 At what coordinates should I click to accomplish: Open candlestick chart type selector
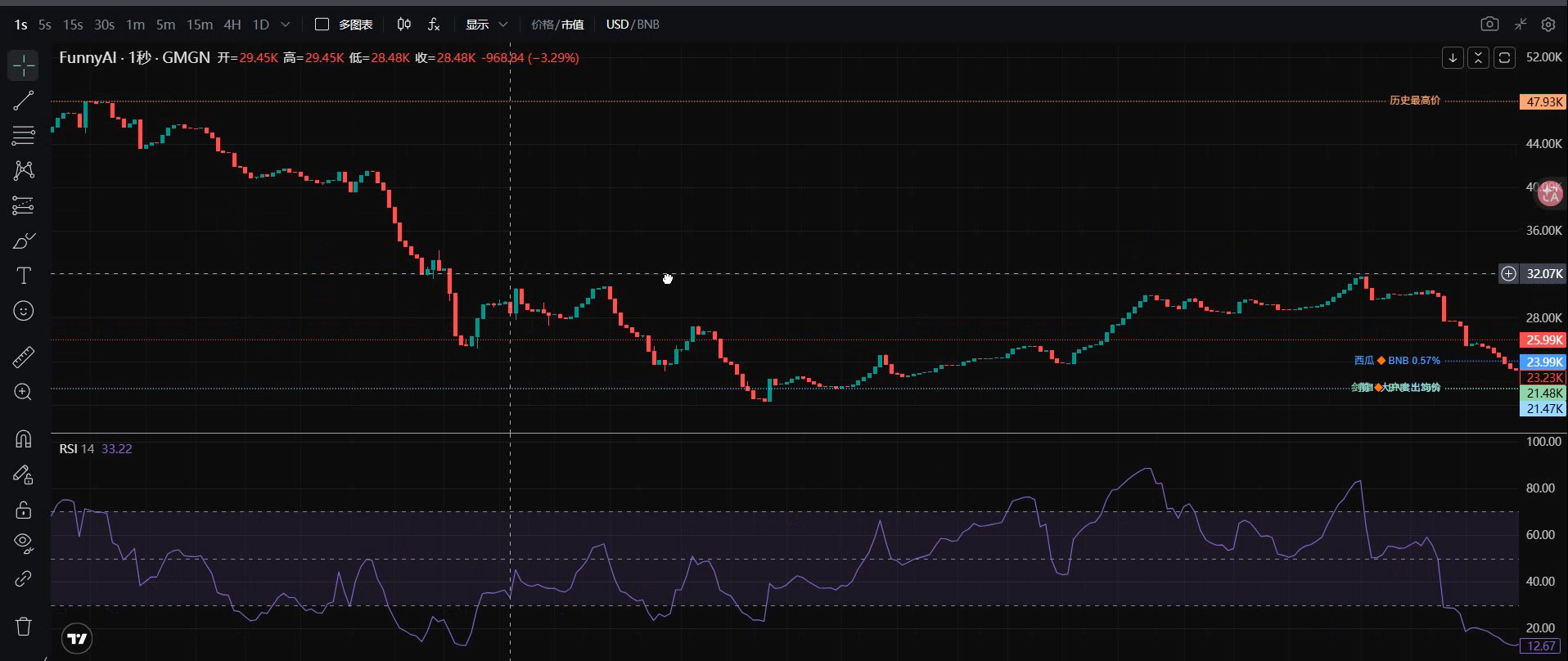tap(403, 25)
